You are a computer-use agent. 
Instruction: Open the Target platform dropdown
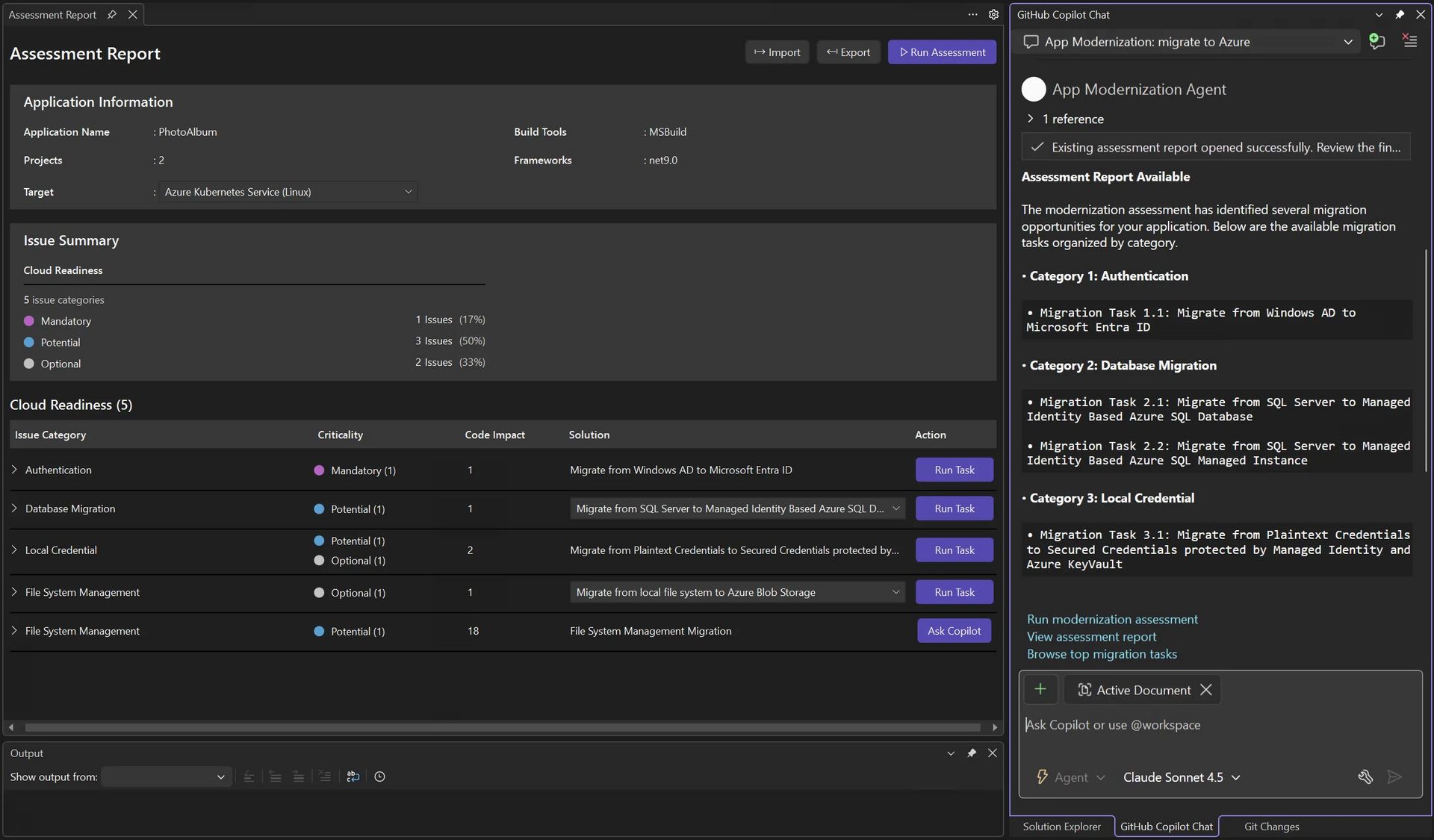coord(288,192)
